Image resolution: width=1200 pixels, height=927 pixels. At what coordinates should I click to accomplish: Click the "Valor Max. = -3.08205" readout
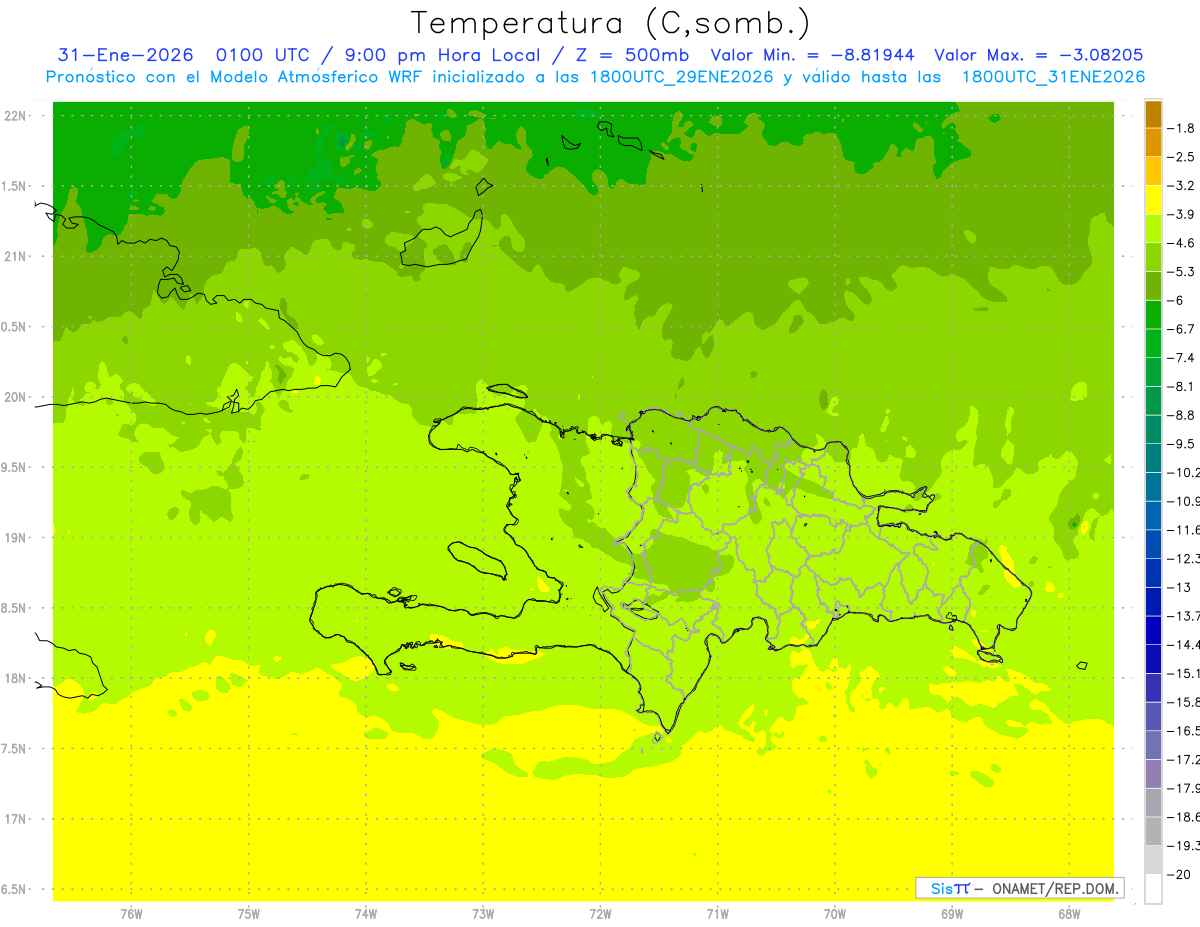pos(1038,55)
